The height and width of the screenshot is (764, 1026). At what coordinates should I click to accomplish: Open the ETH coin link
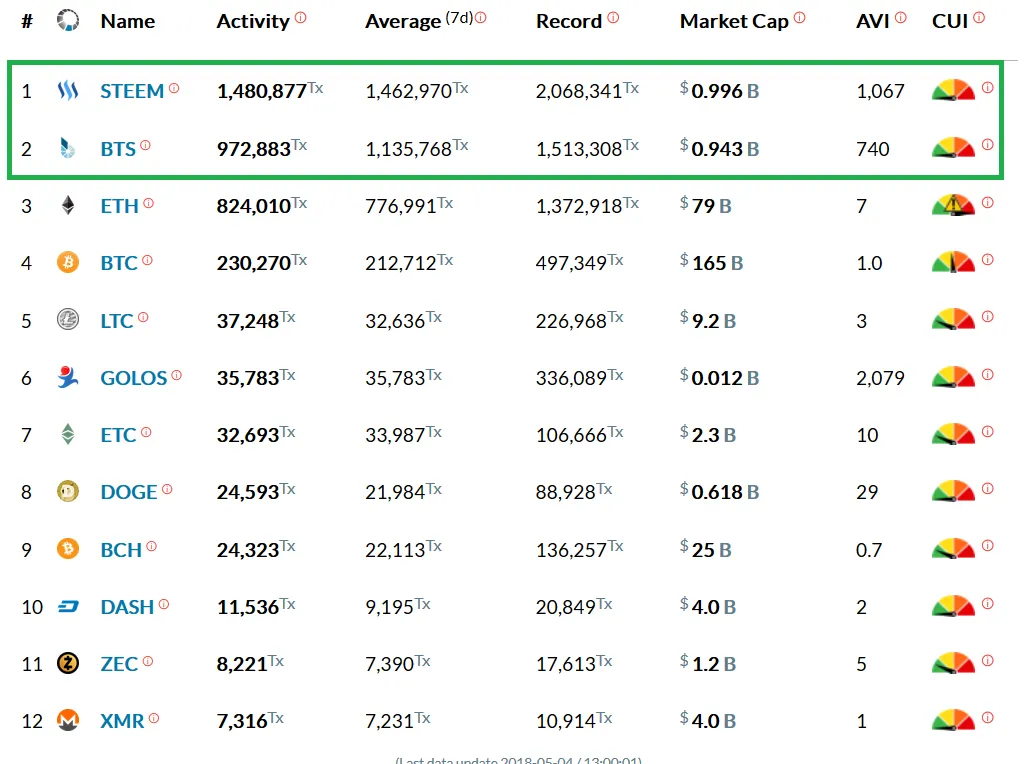point(120,206)
